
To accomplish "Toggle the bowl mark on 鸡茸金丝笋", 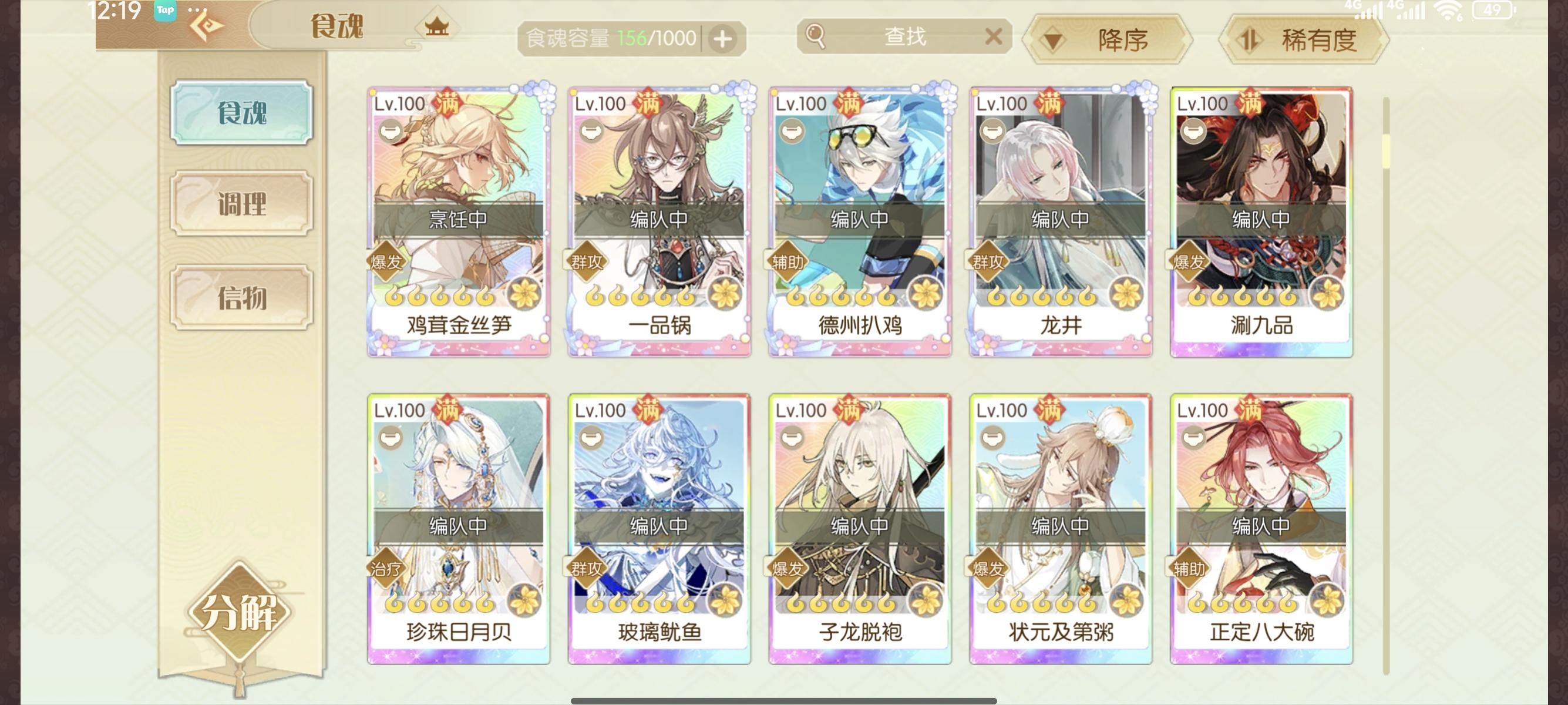I will pos(391,130).
